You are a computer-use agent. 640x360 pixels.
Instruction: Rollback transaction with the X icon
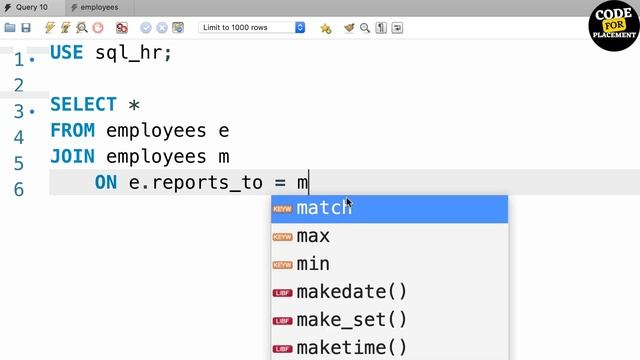162,28
